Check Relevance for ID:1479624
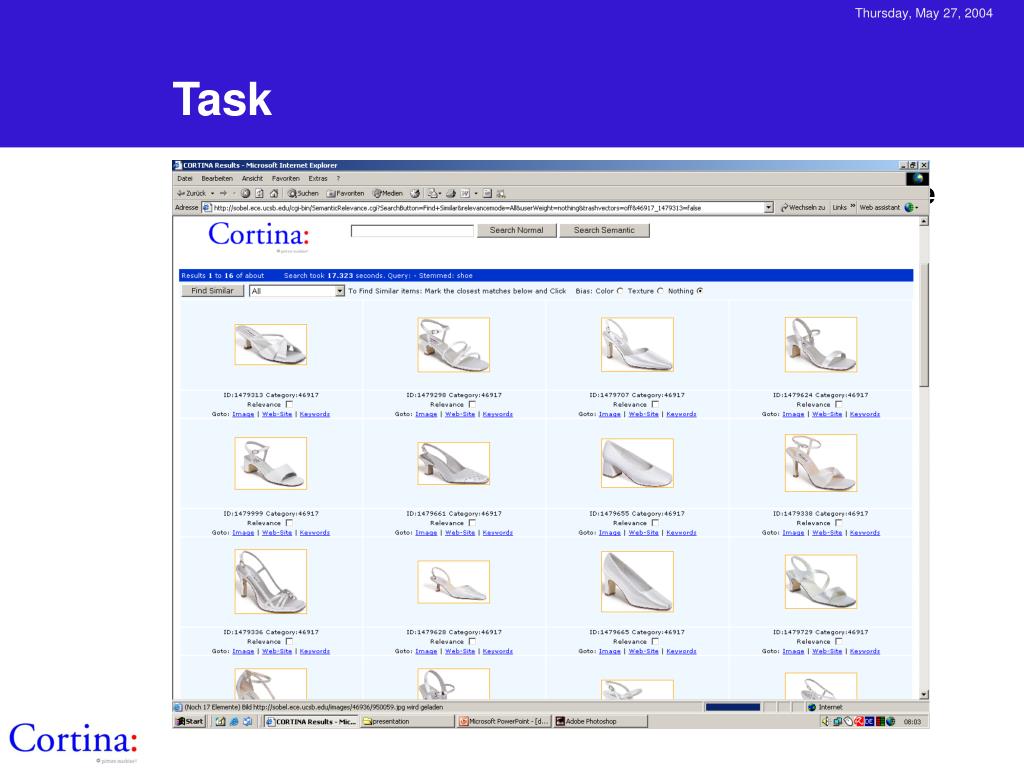The width and height of the screenshot is (1024, 768). pos(839,404)
